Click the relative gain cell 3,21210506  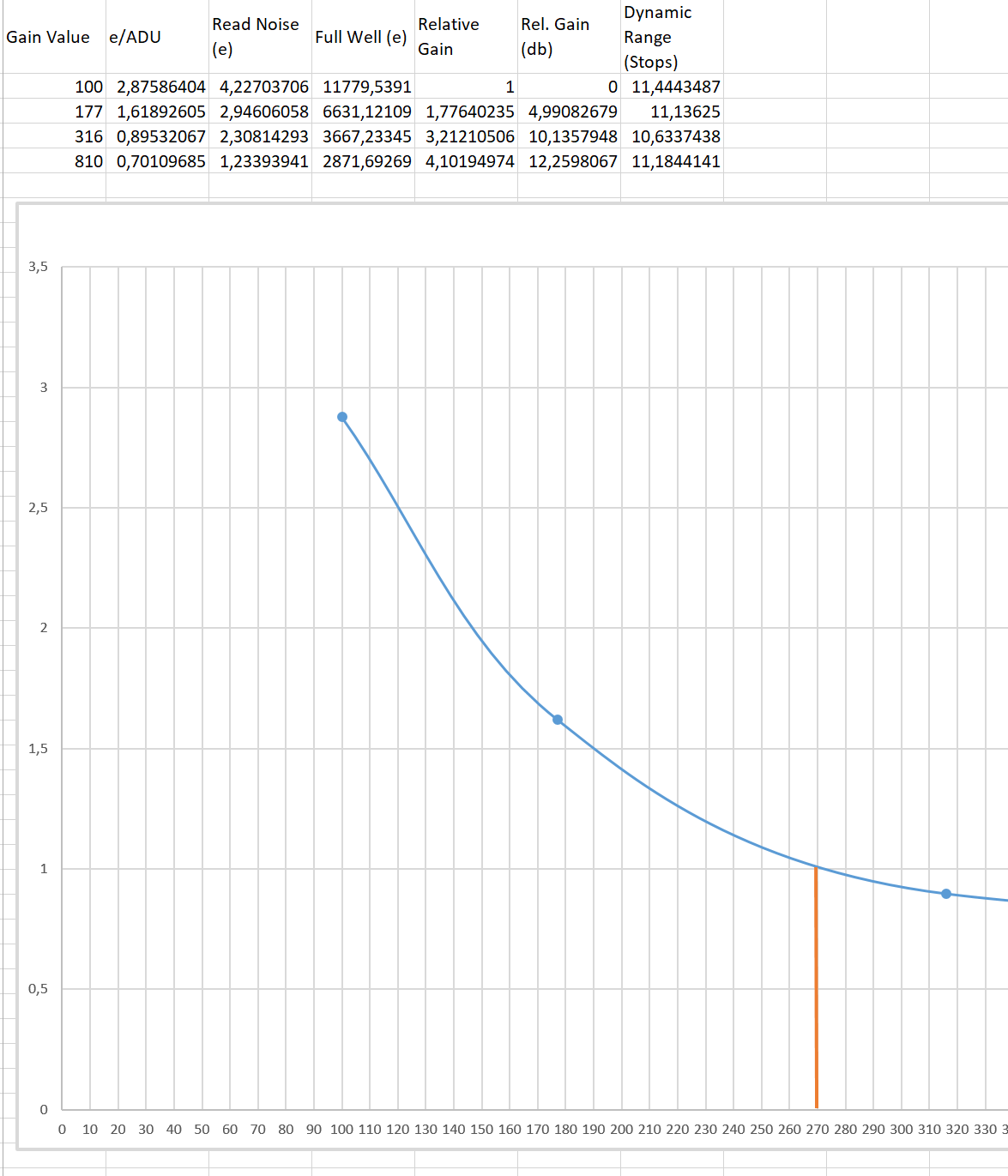pyautogui.click(x=470, y=136)
